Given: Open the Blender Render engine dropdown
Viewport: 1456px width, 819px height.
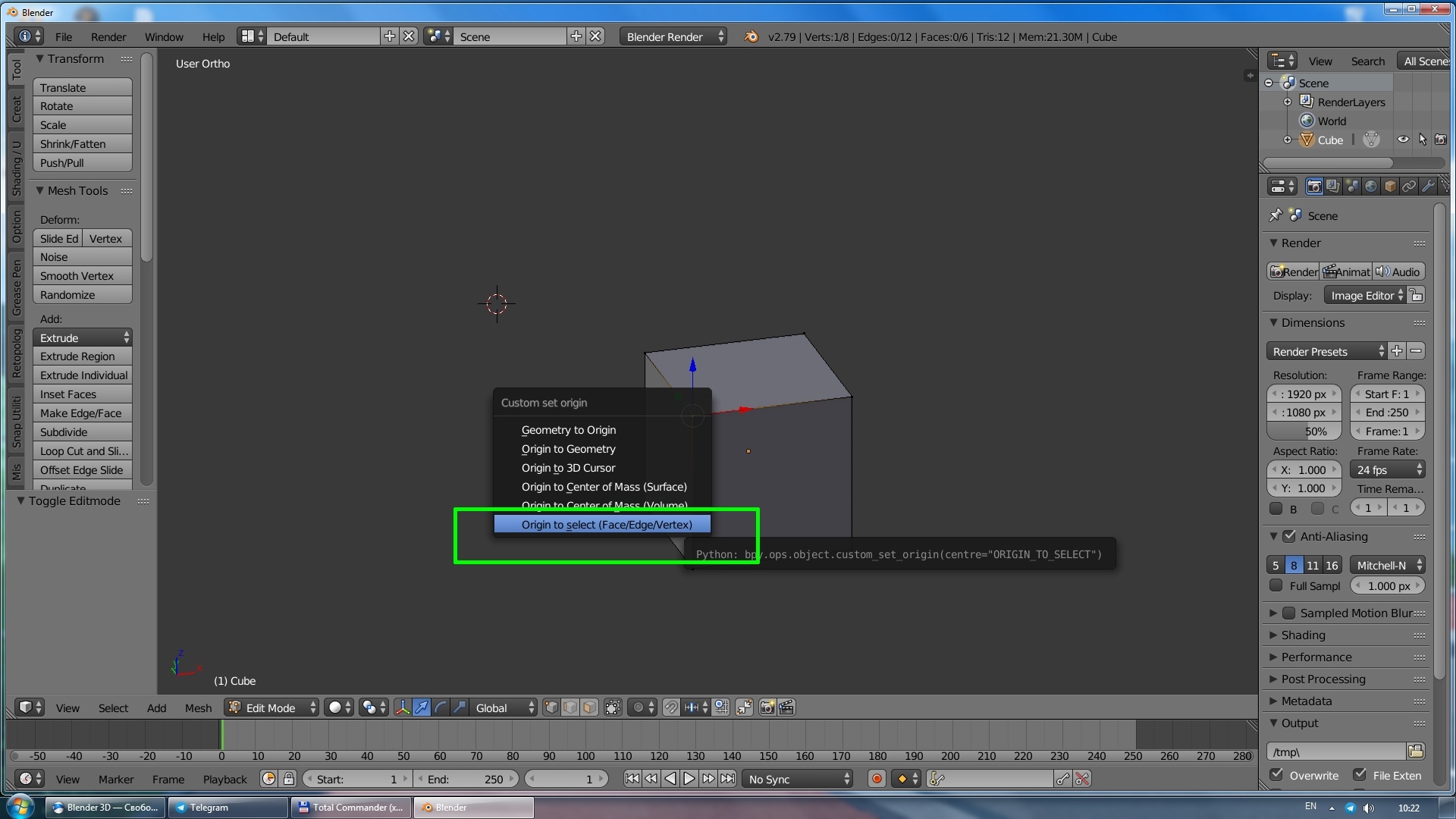Looking at the screenshot, I should 673,36.
